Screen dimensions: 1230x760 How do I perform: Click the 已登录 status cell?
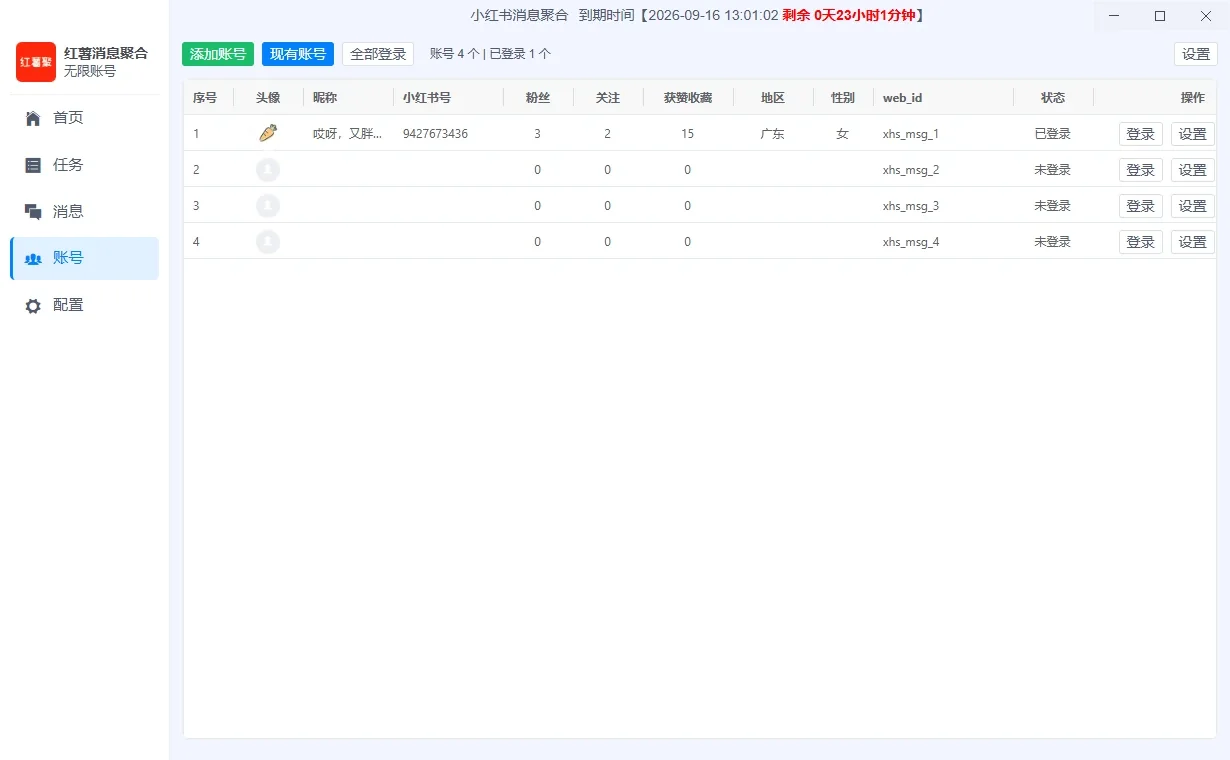pos(1053,134)
